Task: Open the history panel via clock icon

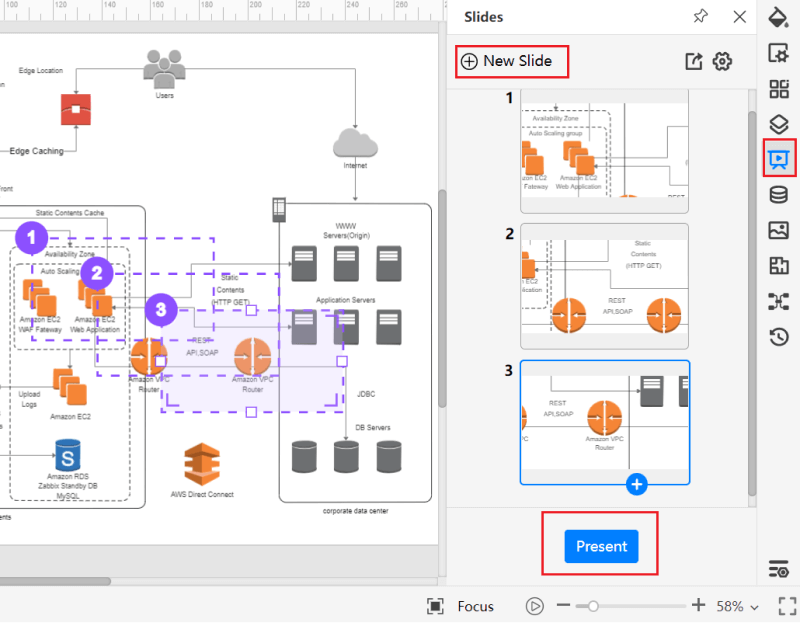Action: 780,337
